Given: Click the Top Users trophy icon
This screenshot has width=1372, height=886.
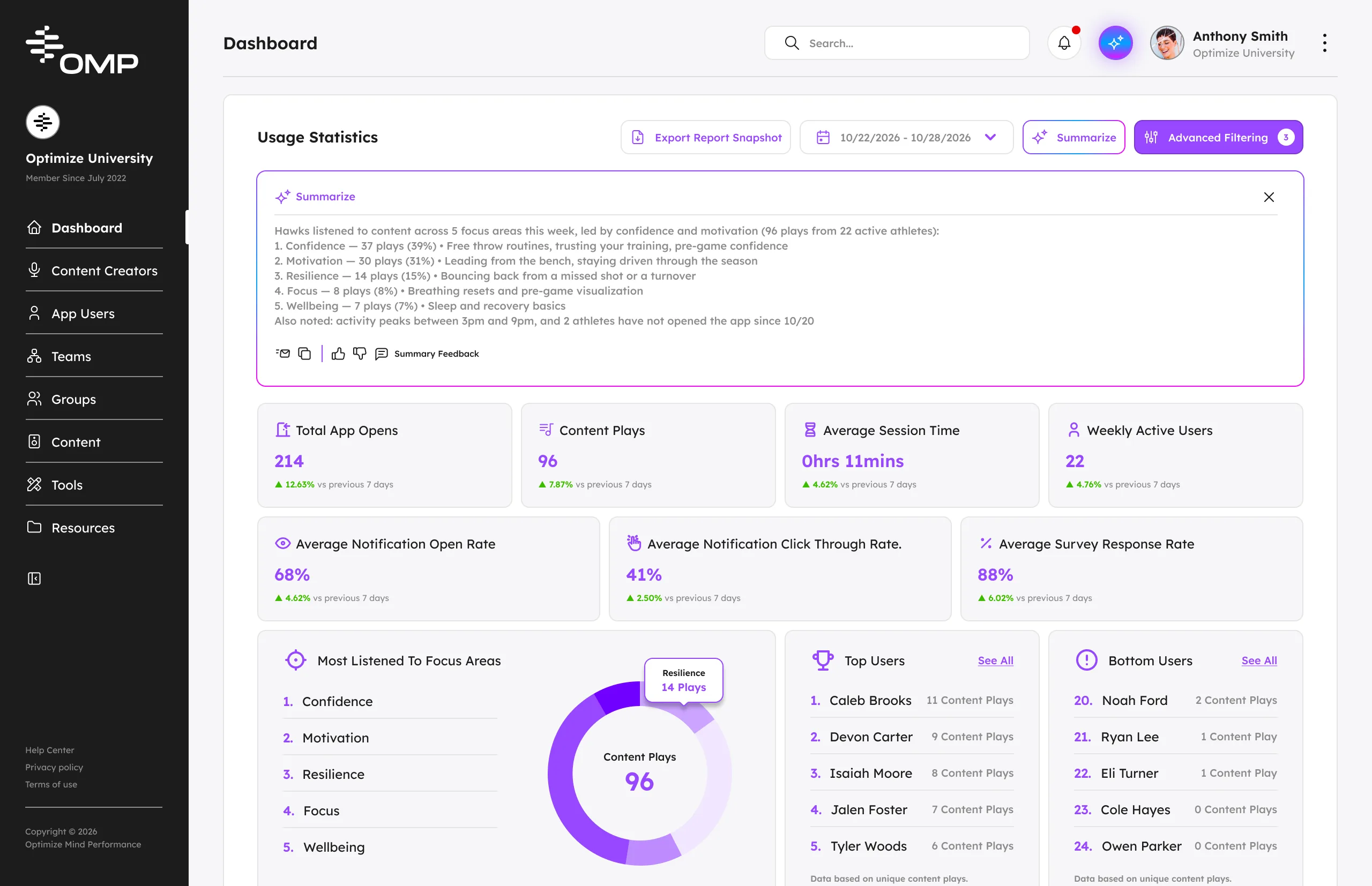Looking at the screenshot, I should [x=823, y=660].
